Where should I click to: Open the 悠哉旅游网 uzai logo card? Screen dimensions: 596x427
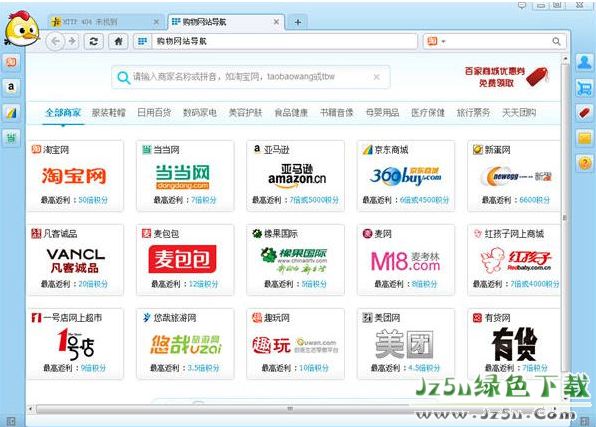point(185,345)
